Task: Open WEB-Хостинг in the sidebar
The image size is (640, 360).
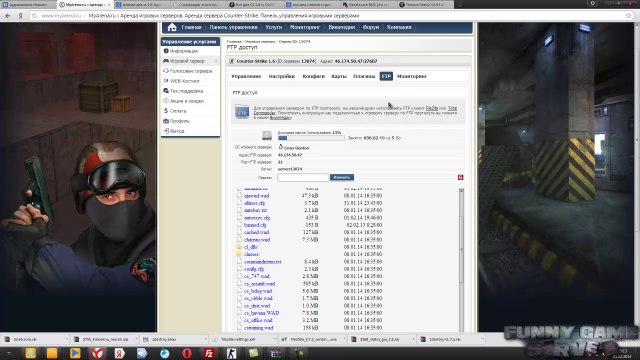Action: tap(184, 81)
